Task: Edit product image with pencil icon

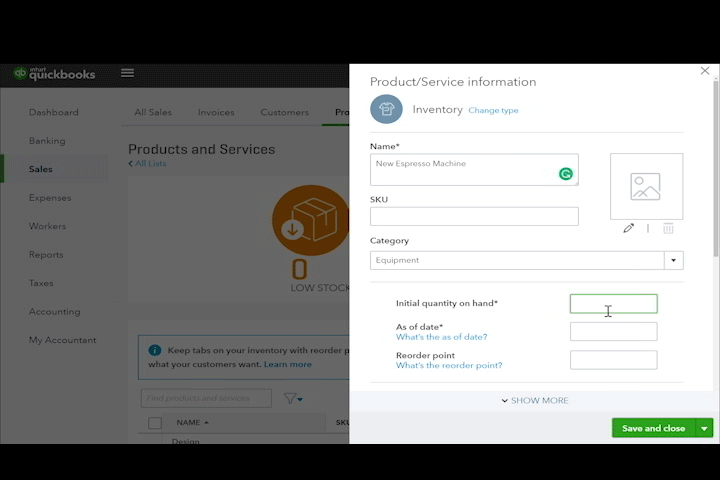Action: tap(629, 228)
